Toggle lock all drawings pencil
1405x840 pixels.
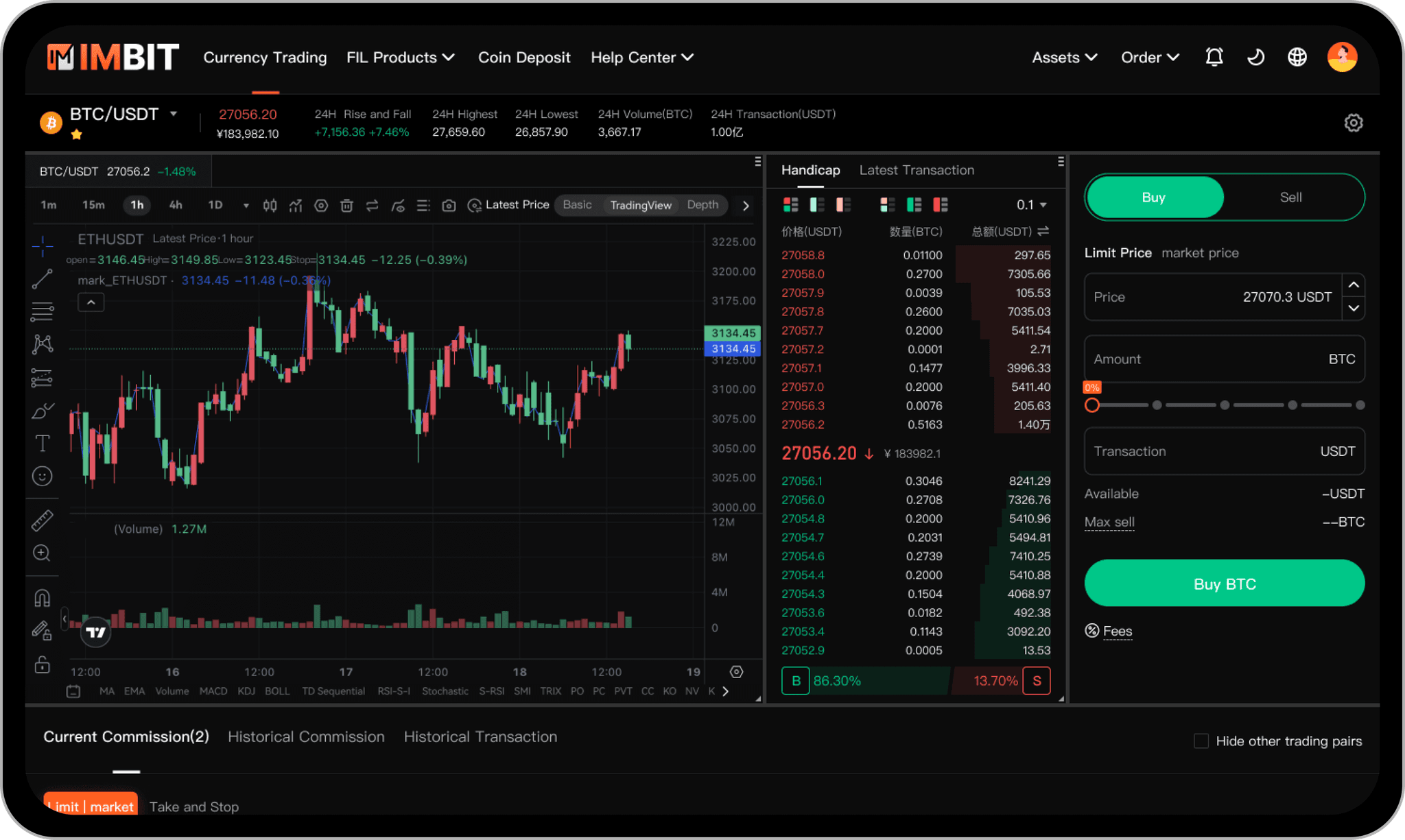pos(43,631)
